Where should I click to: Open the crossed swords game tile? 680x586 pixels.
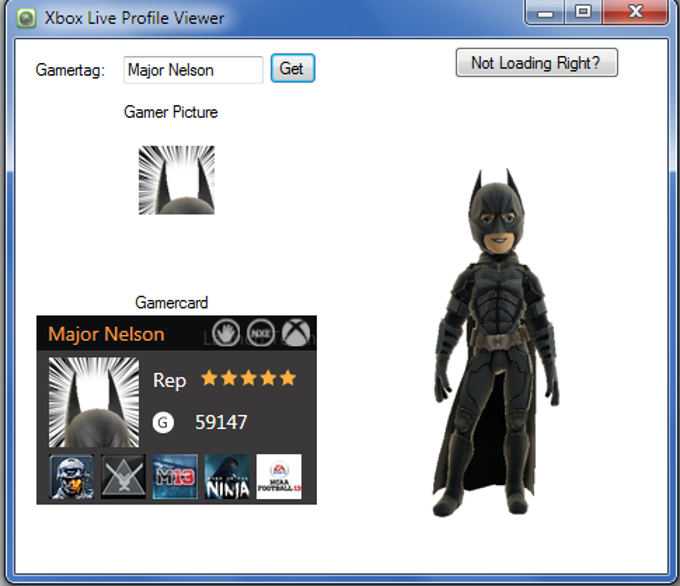[x=123, y=477]
